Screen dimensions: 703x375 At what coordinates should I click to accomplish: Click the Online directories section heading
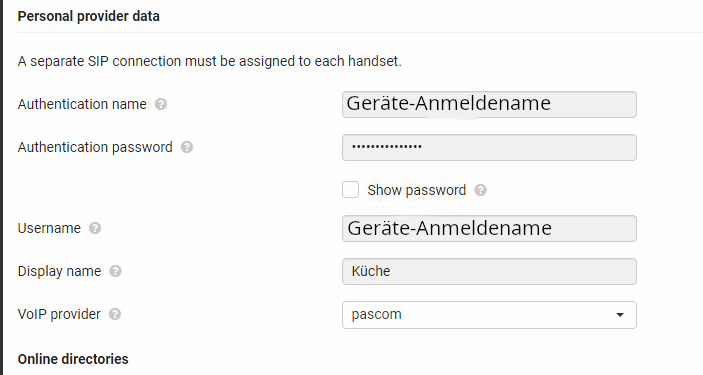(x=73, y=359)
